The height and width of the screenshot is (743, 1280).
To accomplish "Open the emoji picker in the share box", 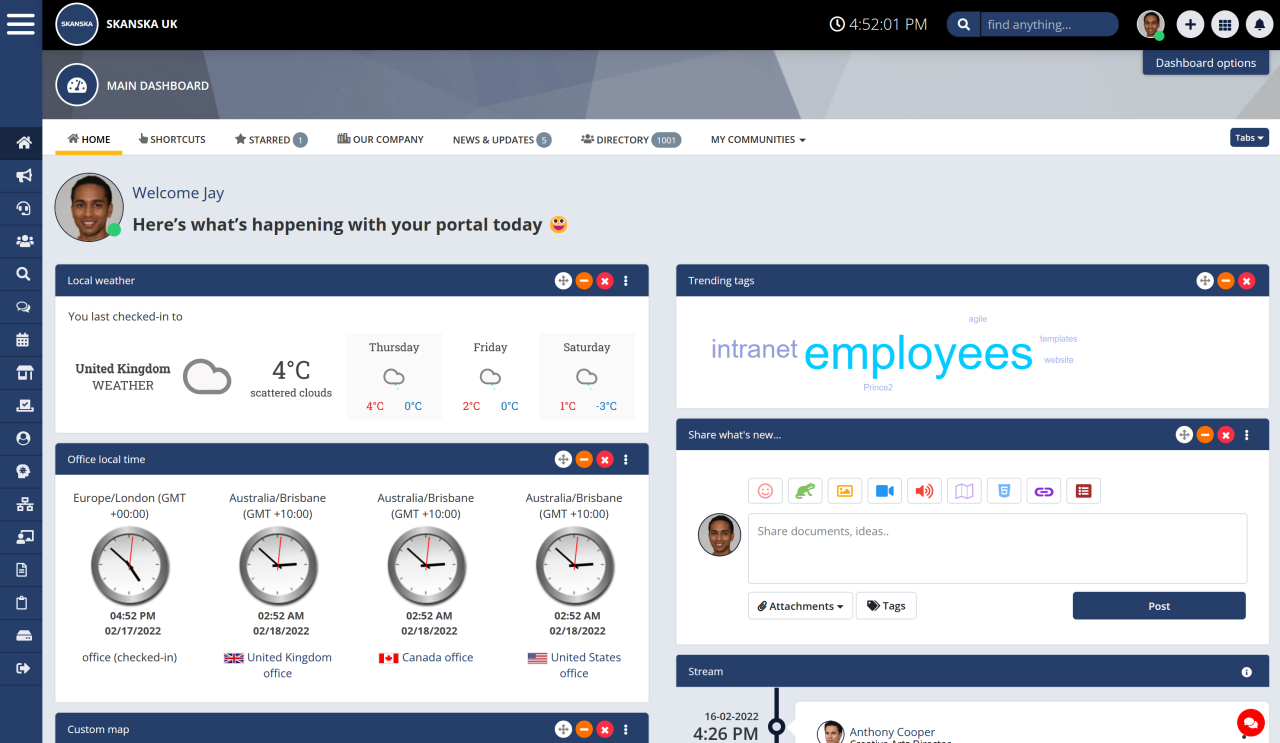I will [x=765, y=491].
